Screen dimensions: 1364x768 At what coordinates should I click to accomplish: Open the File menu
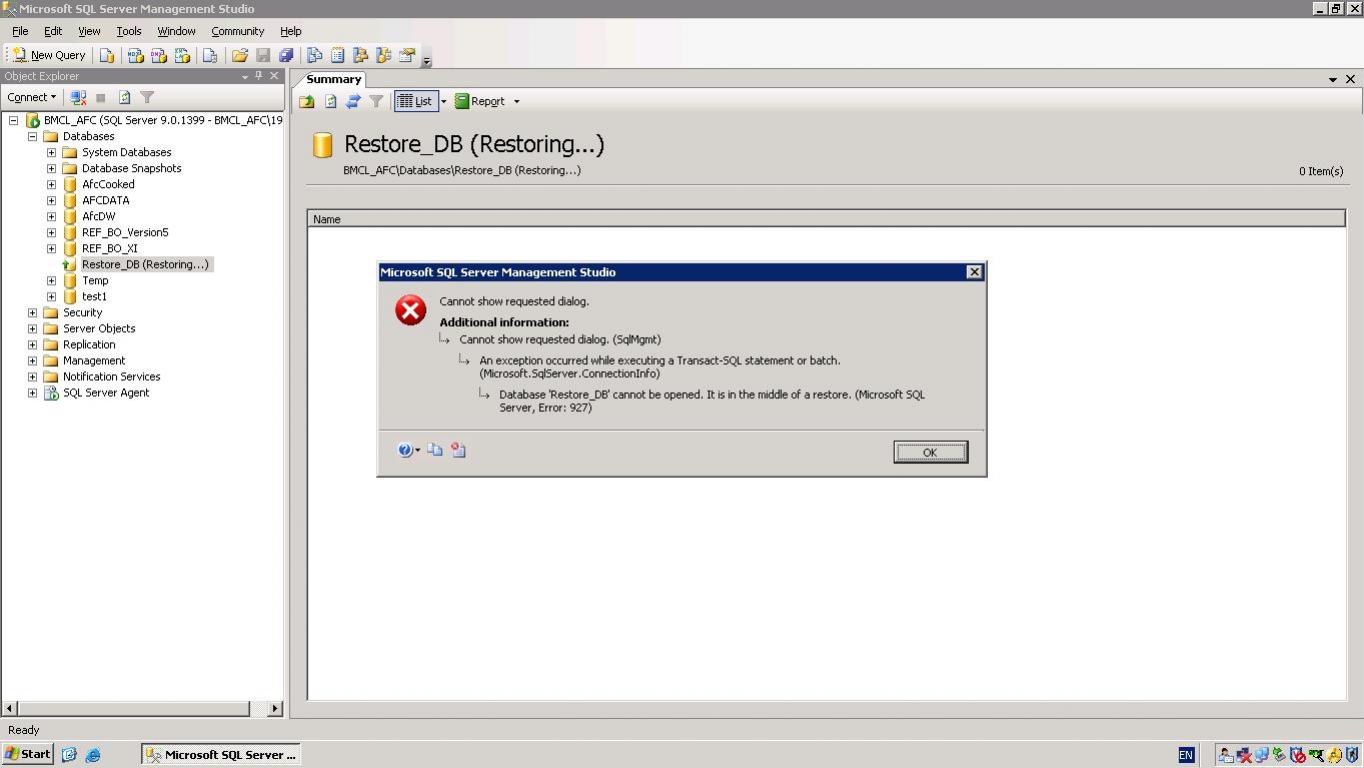(20, 31)
